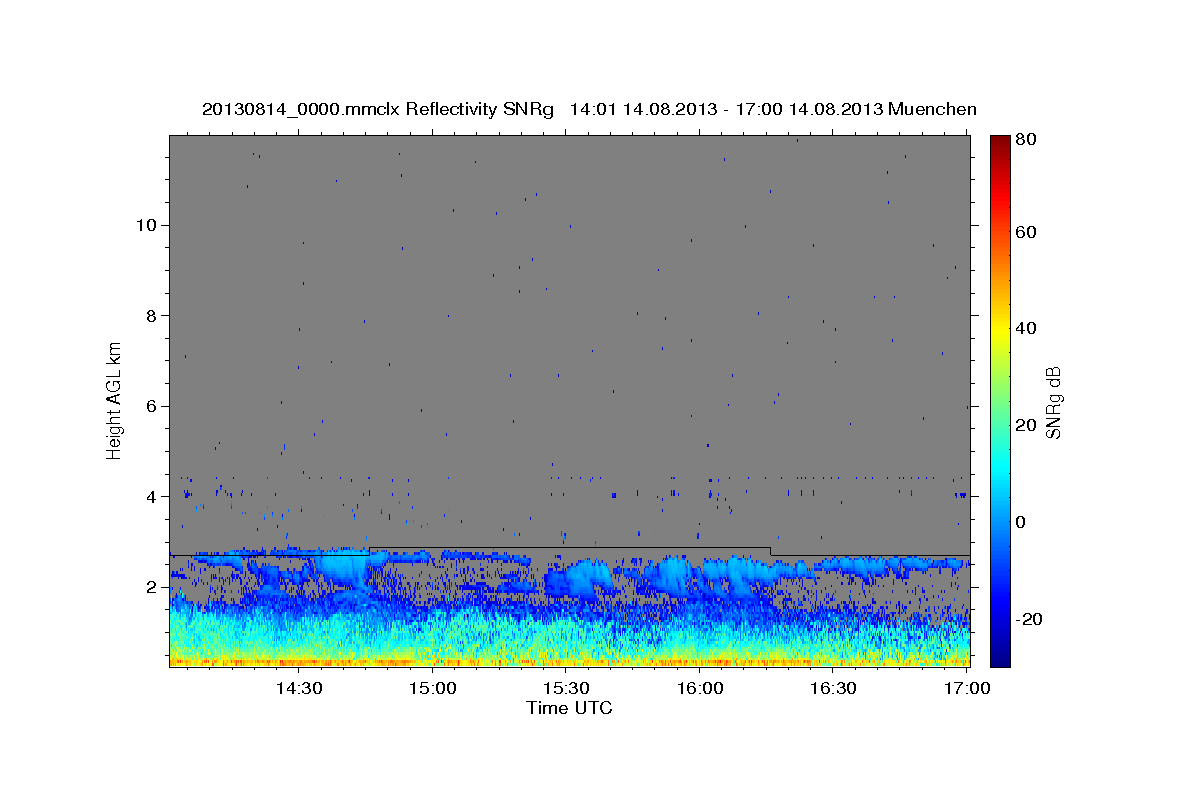Click the 16:30 time tick label
The width and height of the screenshot is (1200, 800).
coord(834,689)
